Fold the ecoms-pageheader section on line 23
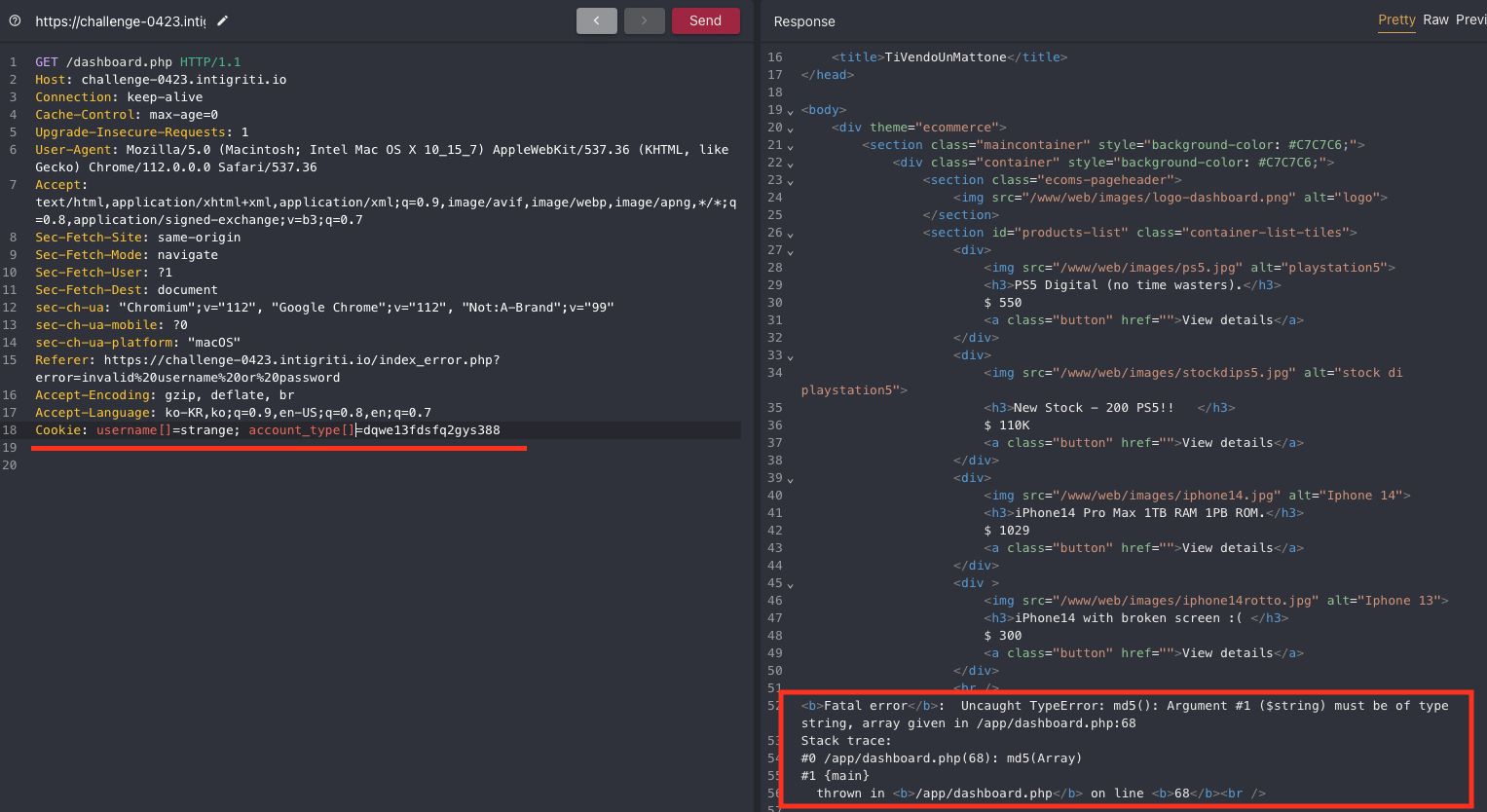The image size is (1487, 812). (x=790, y=181)
